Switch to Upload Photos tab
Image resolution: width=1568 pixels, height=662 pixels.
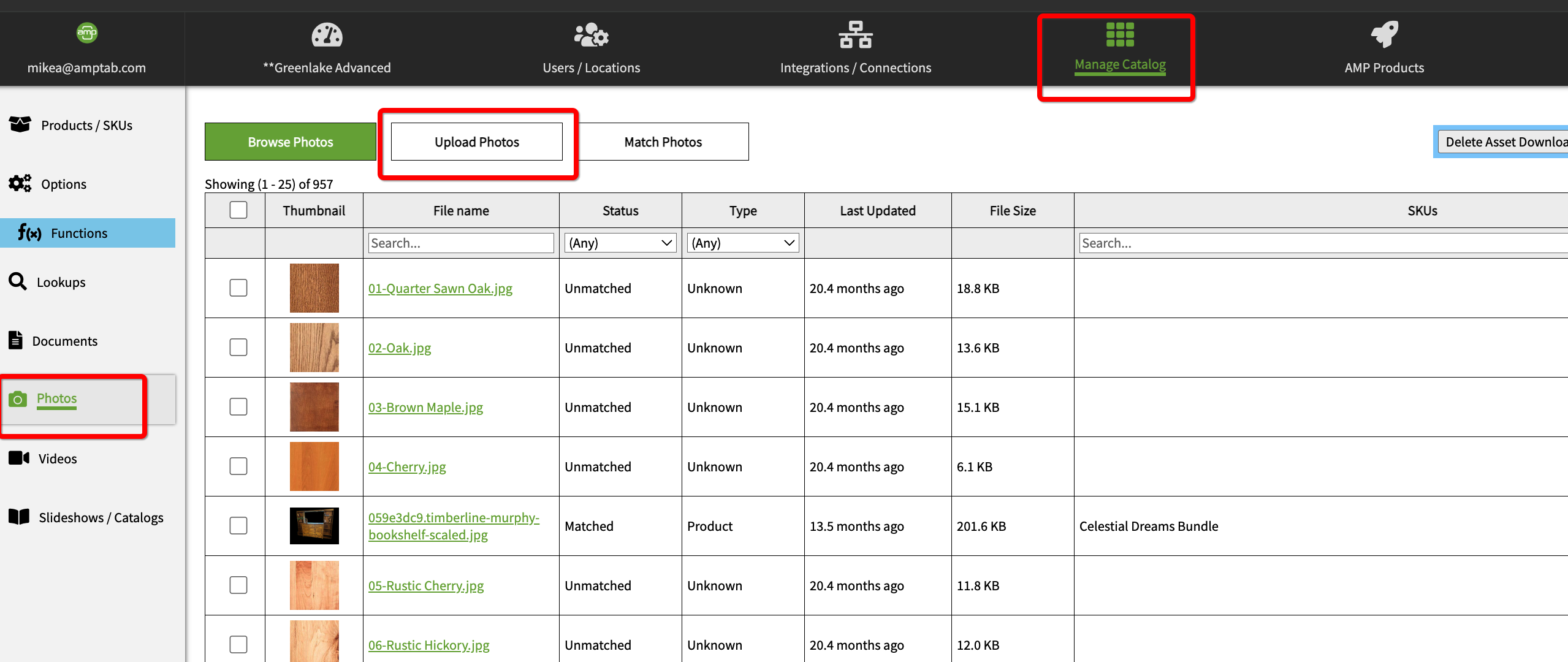coord(476,142)
